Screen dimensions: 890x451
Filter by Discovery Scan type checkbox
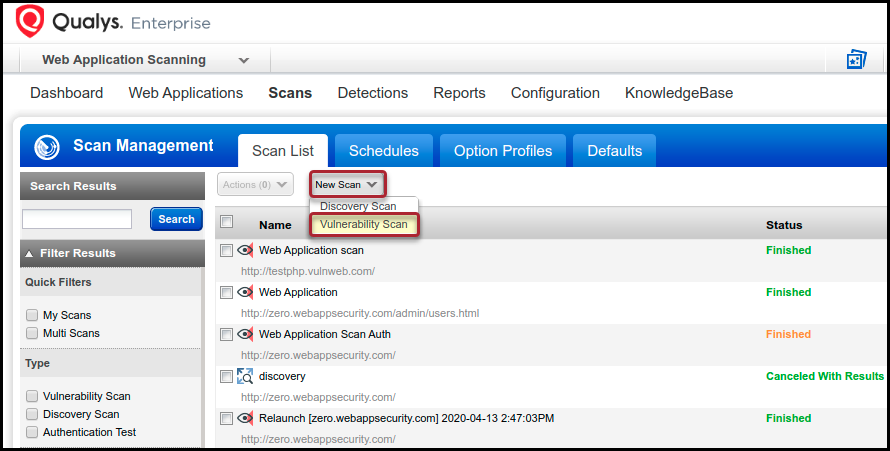32,414
